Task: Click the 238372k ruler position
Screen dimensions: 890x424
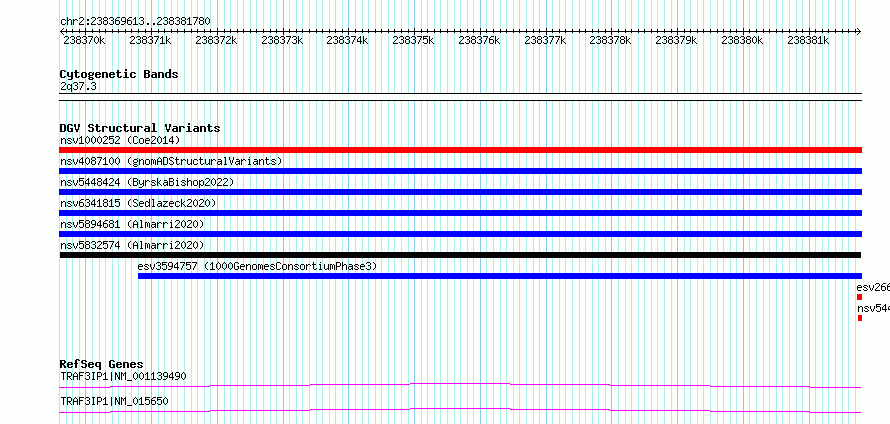Action: [216, 40]
